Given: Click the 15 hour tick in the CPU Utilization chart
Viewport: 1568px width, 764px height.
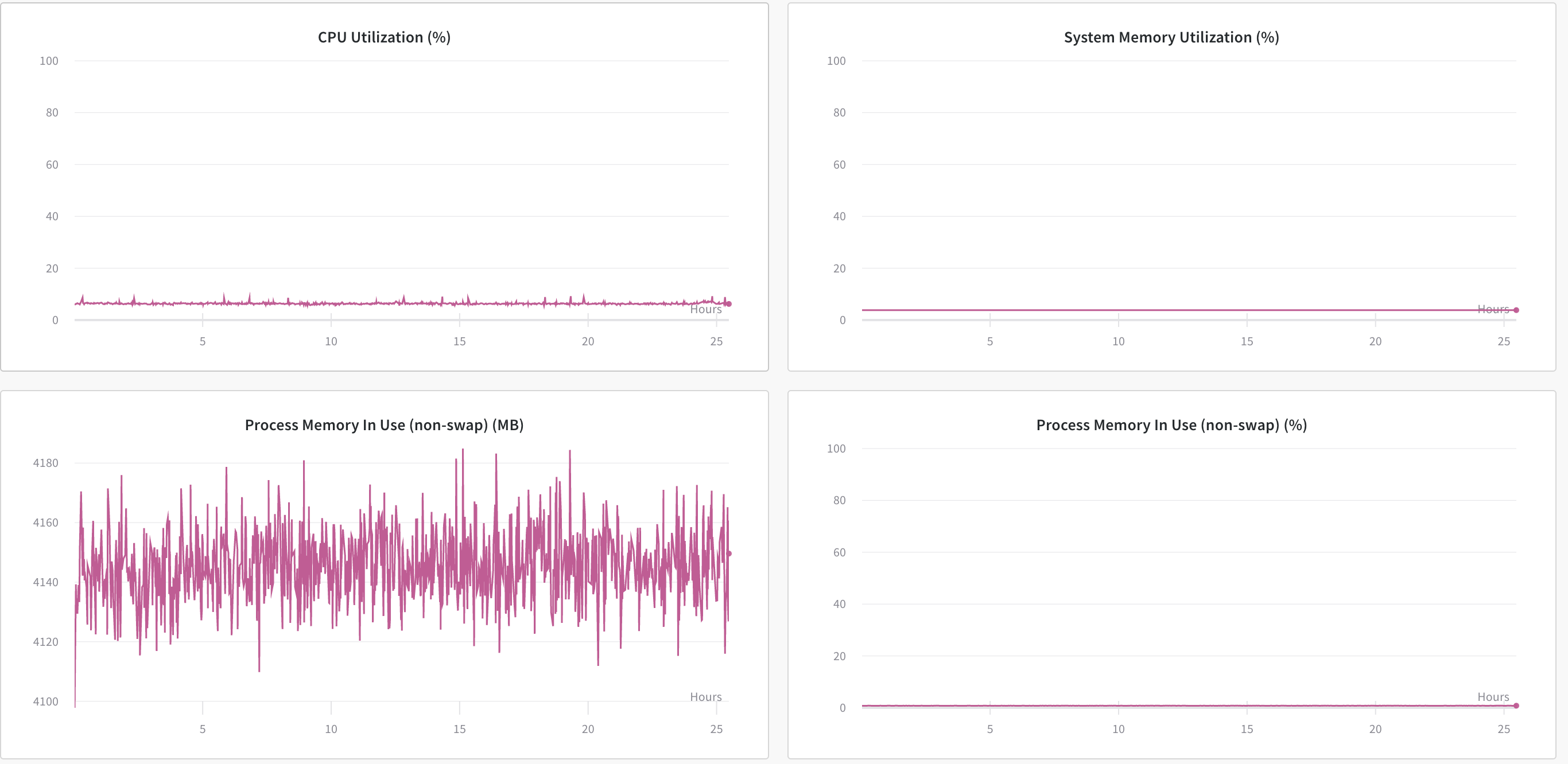Looking at the screenshot, I should coord(459,341).
